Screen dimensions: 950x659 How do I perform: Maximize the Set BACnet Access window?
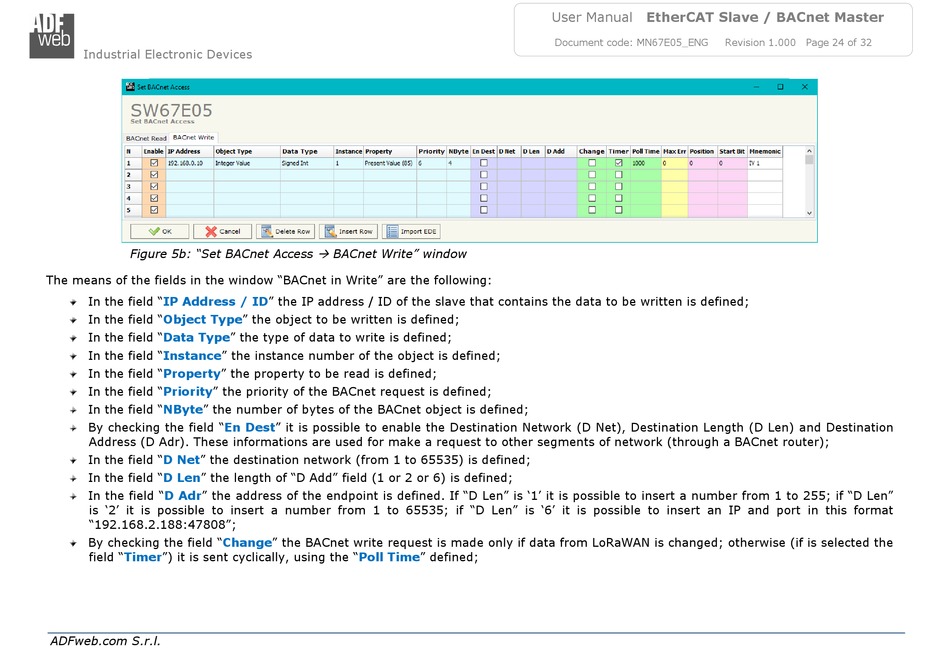780,87
